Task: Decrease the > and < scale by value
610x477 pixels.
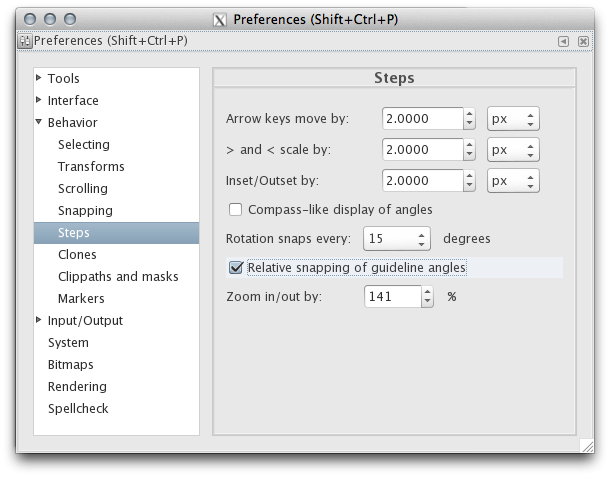Action: pyautogui.click(x=469, y=154)
